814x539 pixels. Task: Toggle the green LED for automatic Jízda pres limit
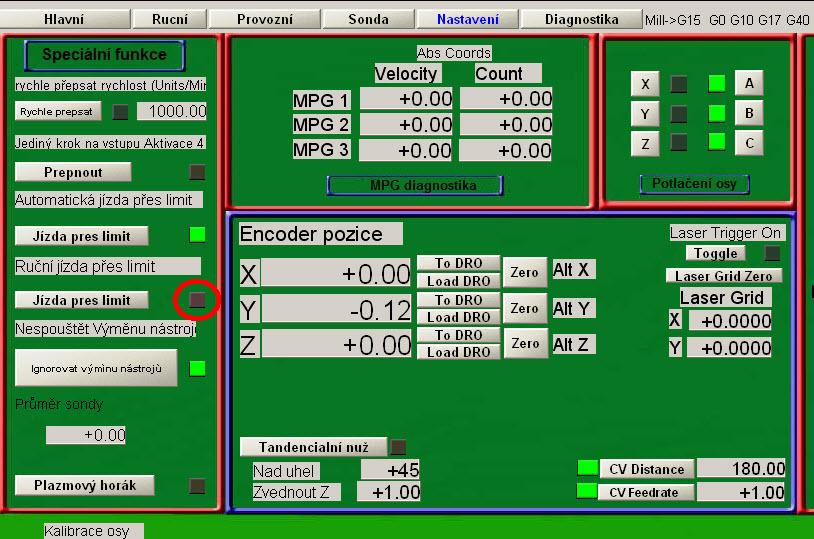point(197,235)
